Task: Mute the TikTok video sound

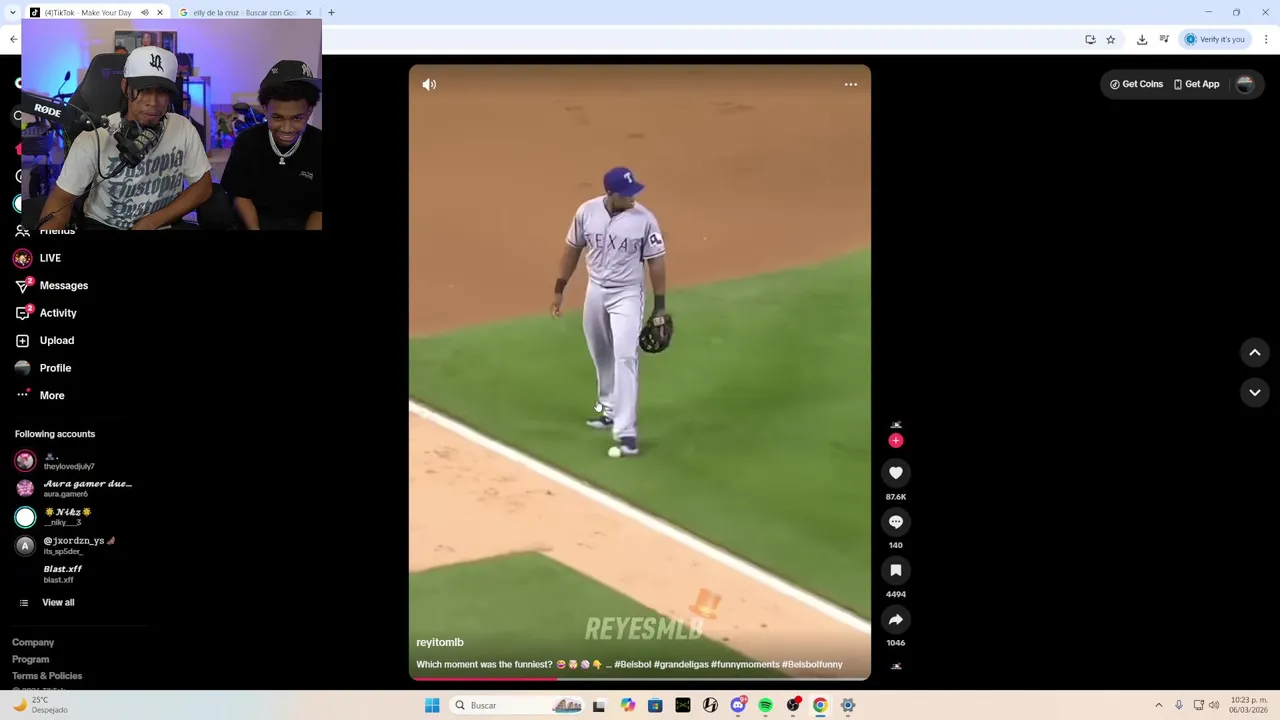Action: (429, 85)
